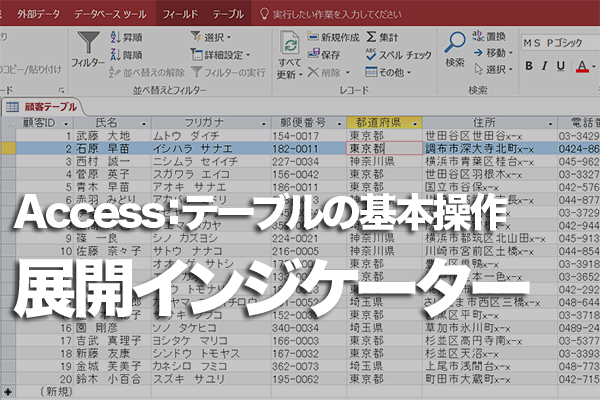The image size is (600, 400).
Task: Click the address 上尾市浅間台x-x
Action: [x=490, y=366]
